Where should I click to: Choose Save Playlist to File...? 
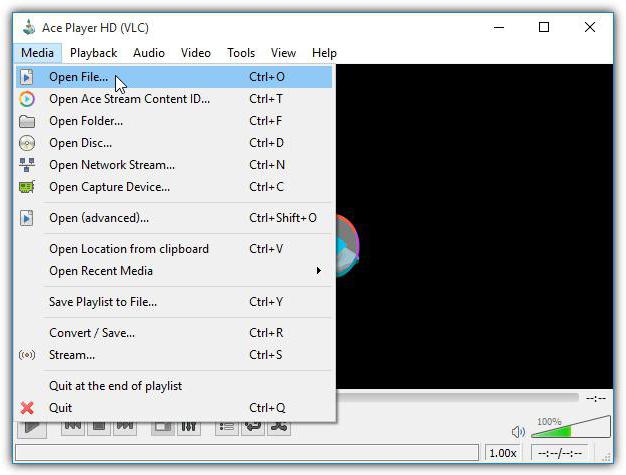pyautogui.click(x=174, y=302)
